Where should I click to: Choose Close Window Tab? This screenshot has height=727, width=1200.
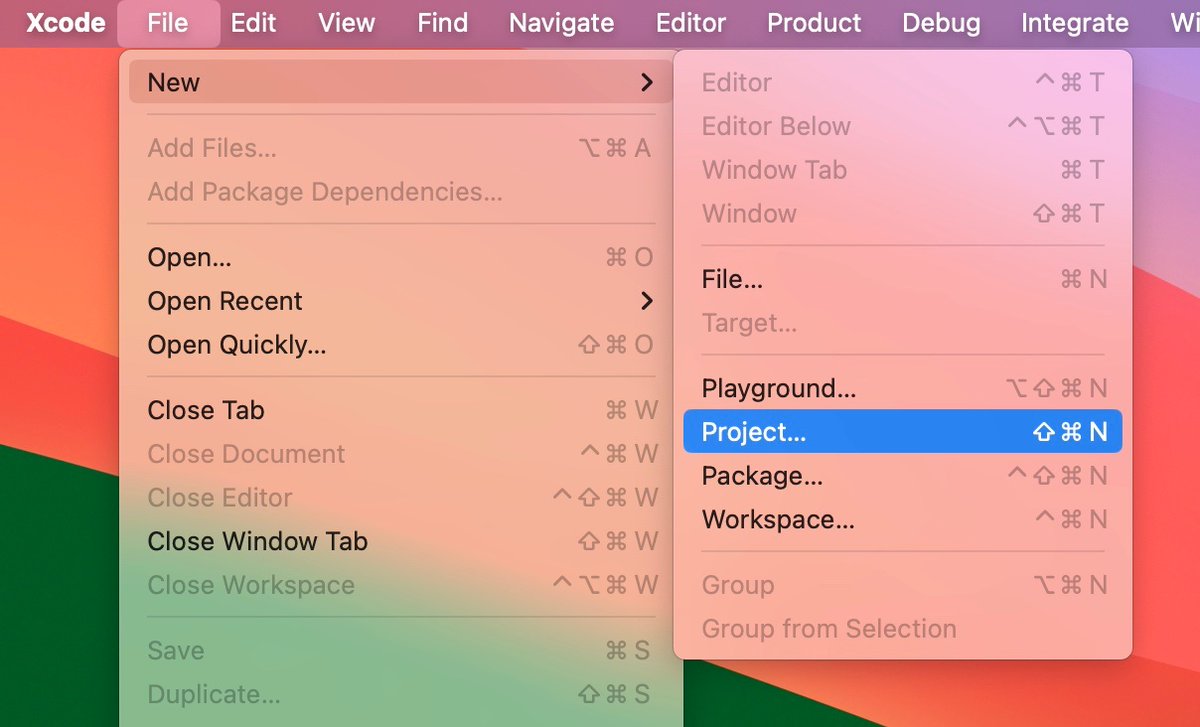pos(400,541)
